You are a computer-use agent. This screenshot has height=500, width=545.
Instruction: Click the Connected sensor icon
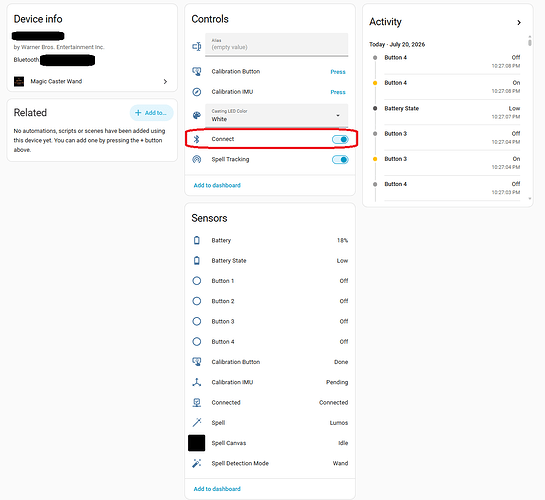pos(197,402)
